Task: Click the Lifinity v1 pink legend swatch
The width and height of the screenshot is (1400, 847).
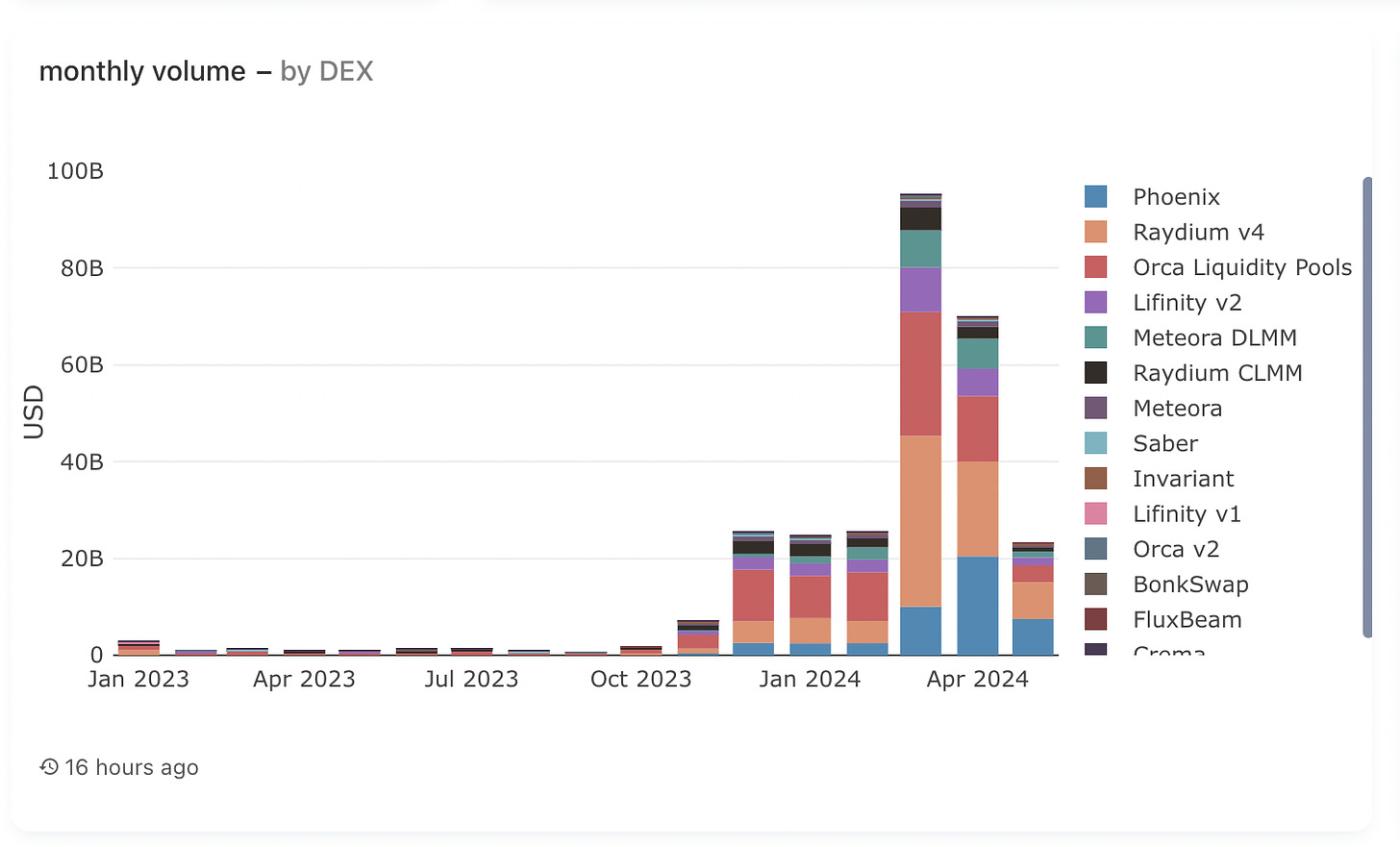Action: coord(1096,514)
